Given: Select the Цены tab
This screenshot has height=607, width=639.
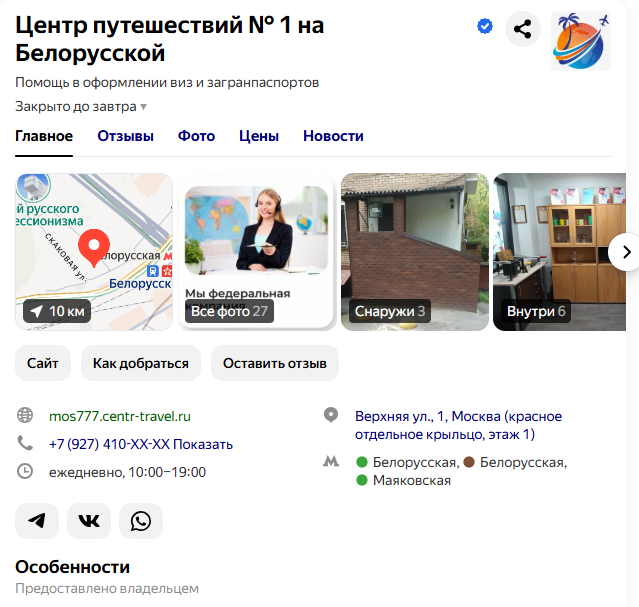Looking at the screenshot, I should [259, 136].
